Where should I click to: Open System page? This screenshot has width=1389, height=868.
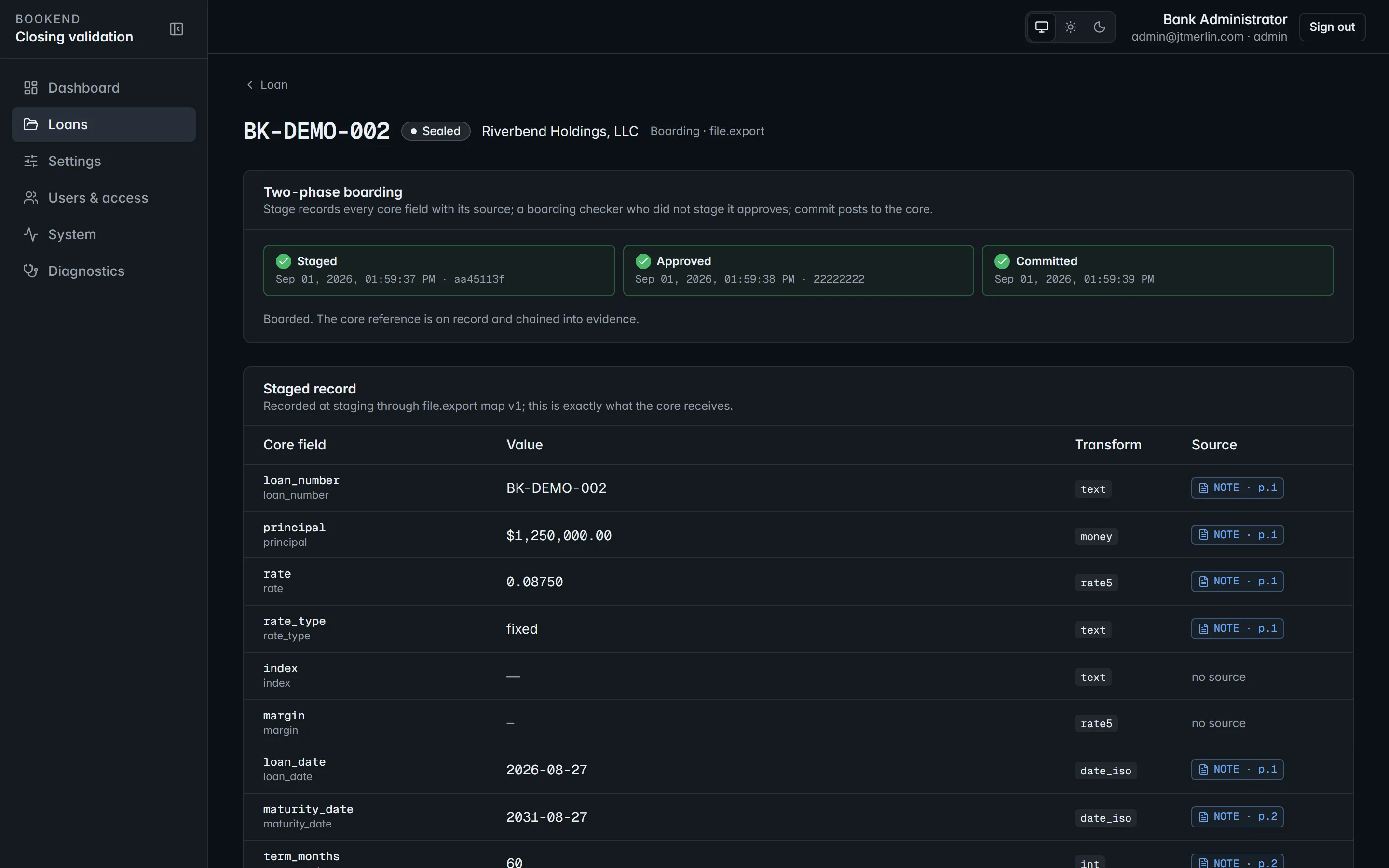pyautogui.click(x=103, y=235)
